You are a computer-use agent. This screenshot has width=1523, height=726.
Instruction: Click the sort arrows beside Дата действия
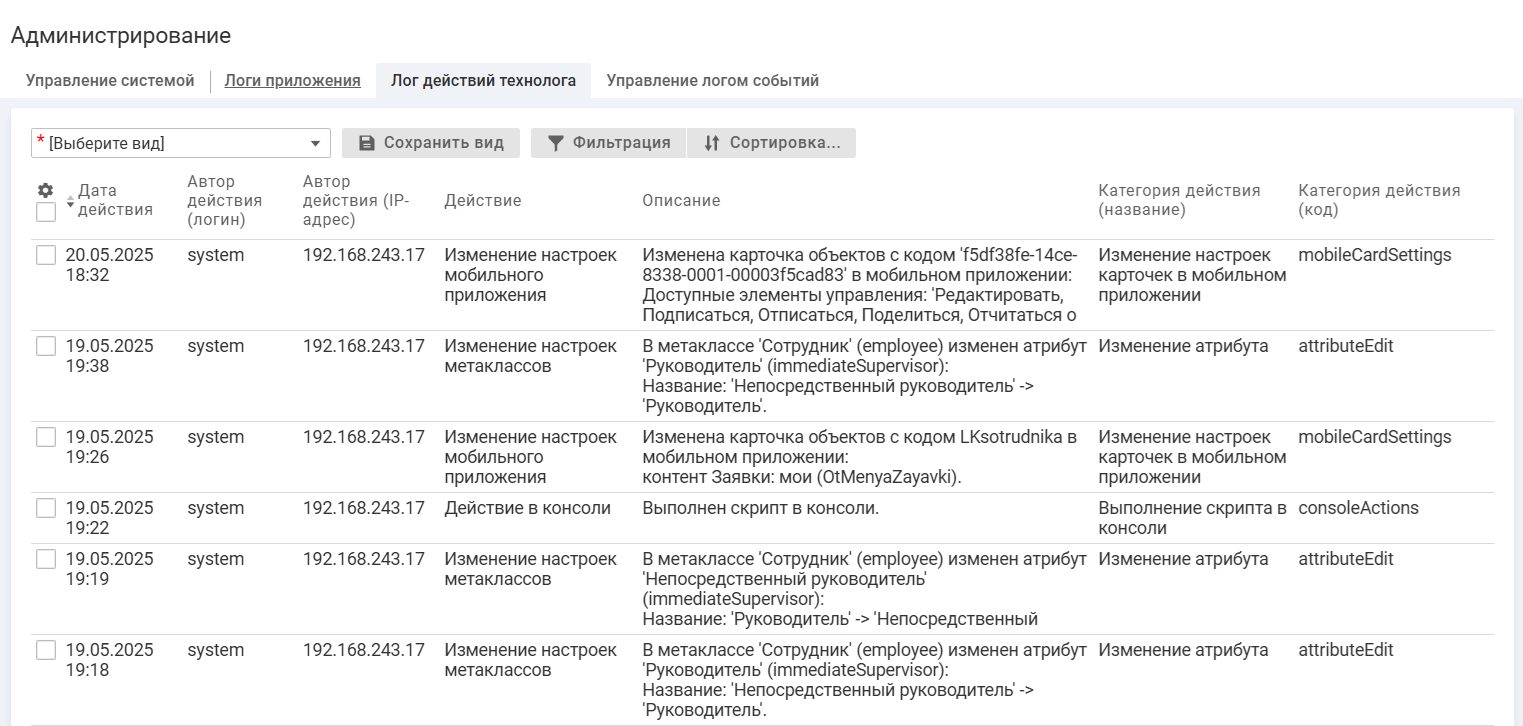coord(70,200)
